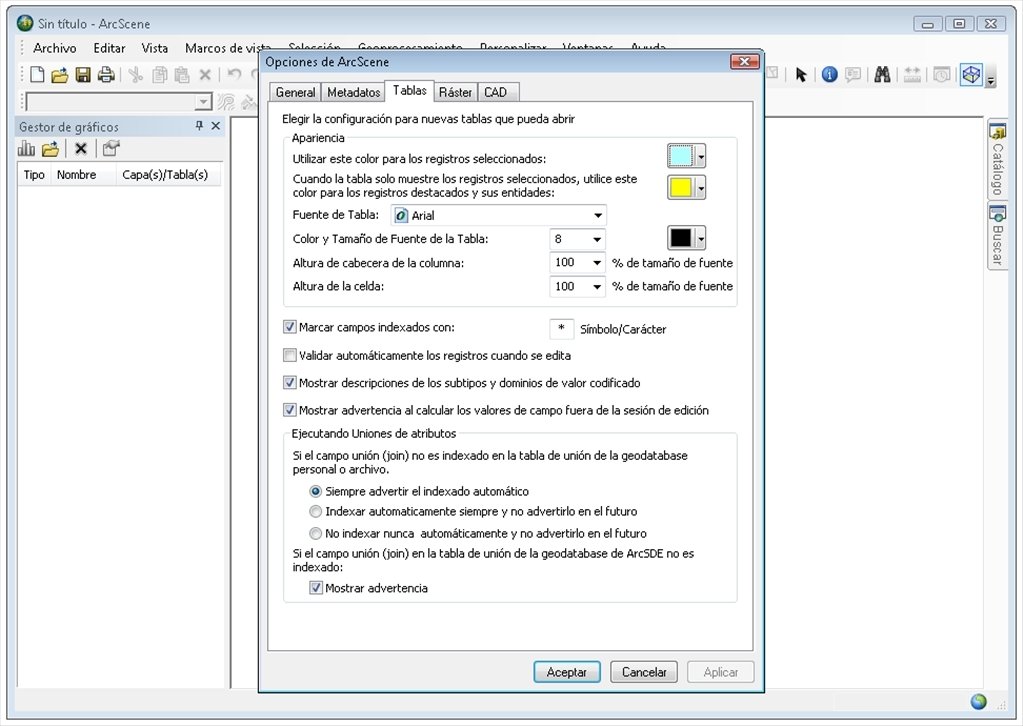Click the Open folder icon in main toolbar
Image resolution: width=1023 pixels, height=726 pixels.
[x=59, y=75]
